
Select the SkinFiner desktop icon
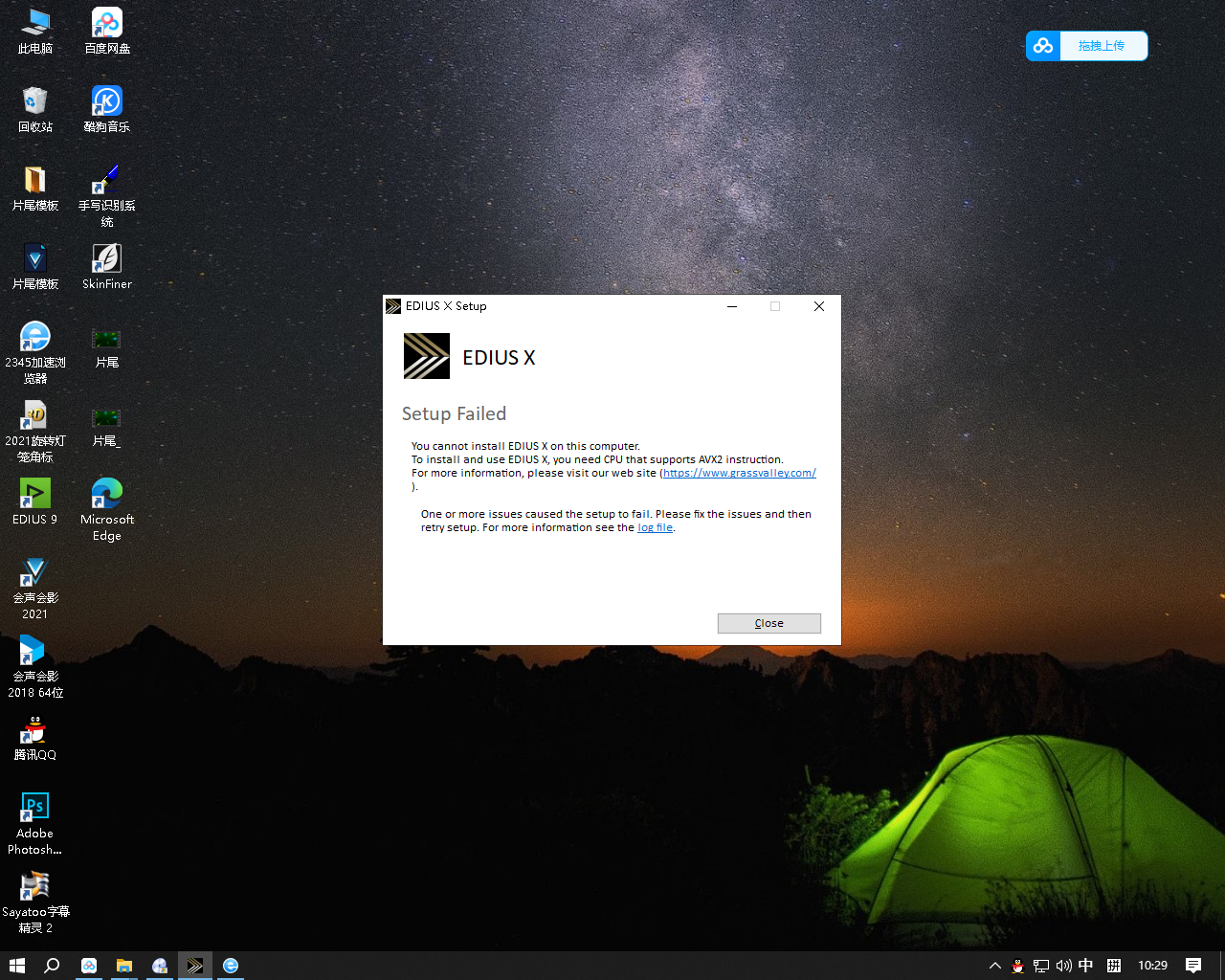click(x=107, y=266)
